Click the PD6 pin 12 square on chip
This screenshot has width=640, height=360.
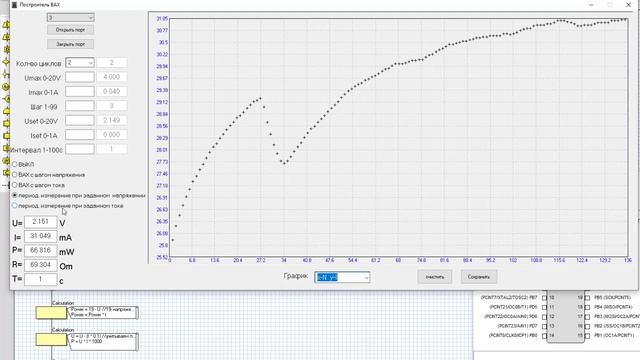(544, 317)
